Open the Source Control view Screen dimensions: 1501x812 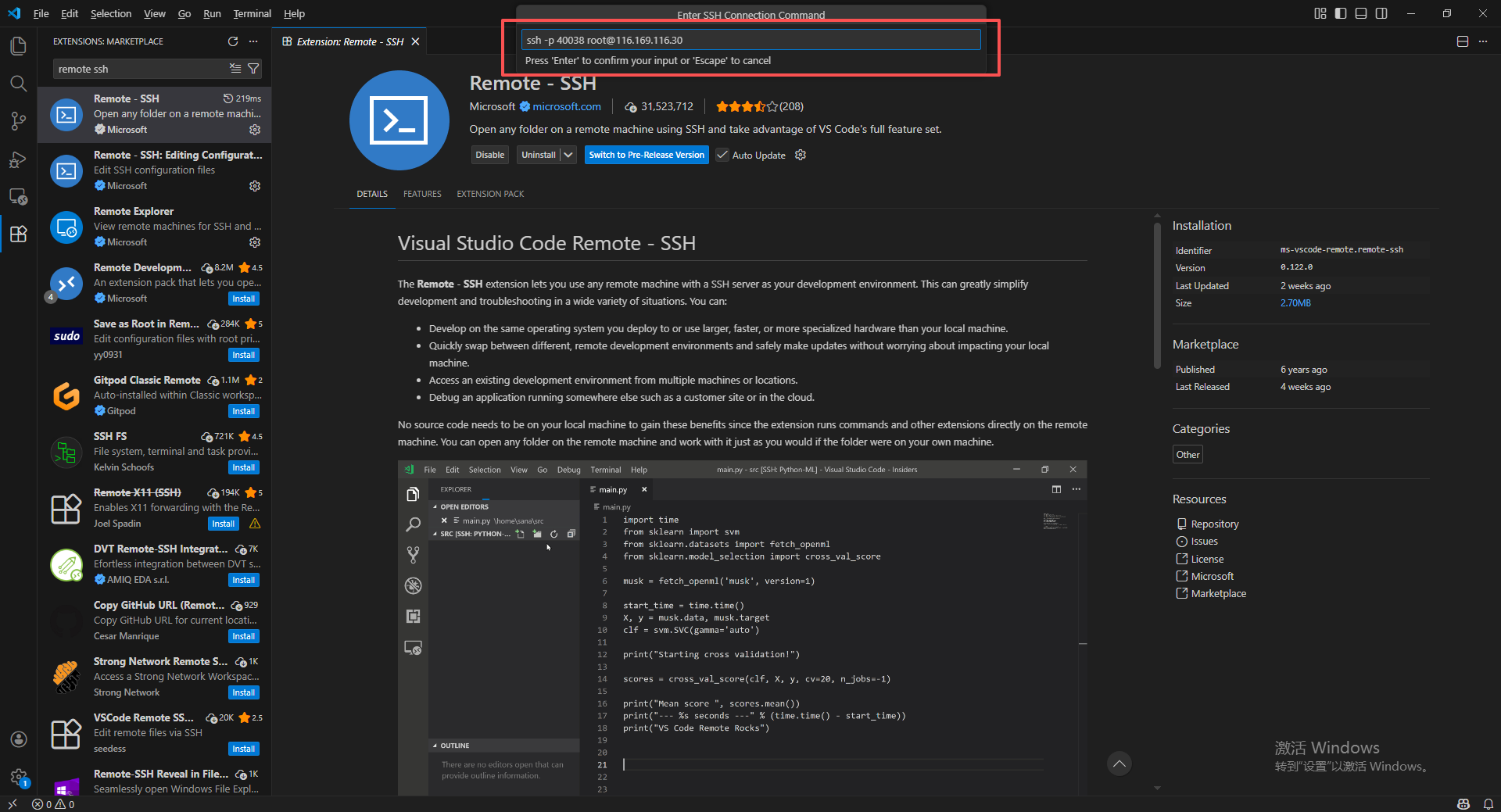(x=18, y=121)
